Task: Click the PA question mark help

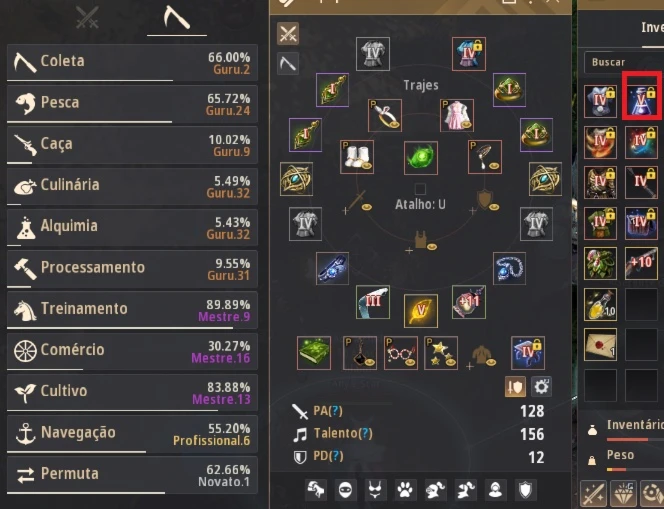Action: pyautogui.click(x=336, y=411)
